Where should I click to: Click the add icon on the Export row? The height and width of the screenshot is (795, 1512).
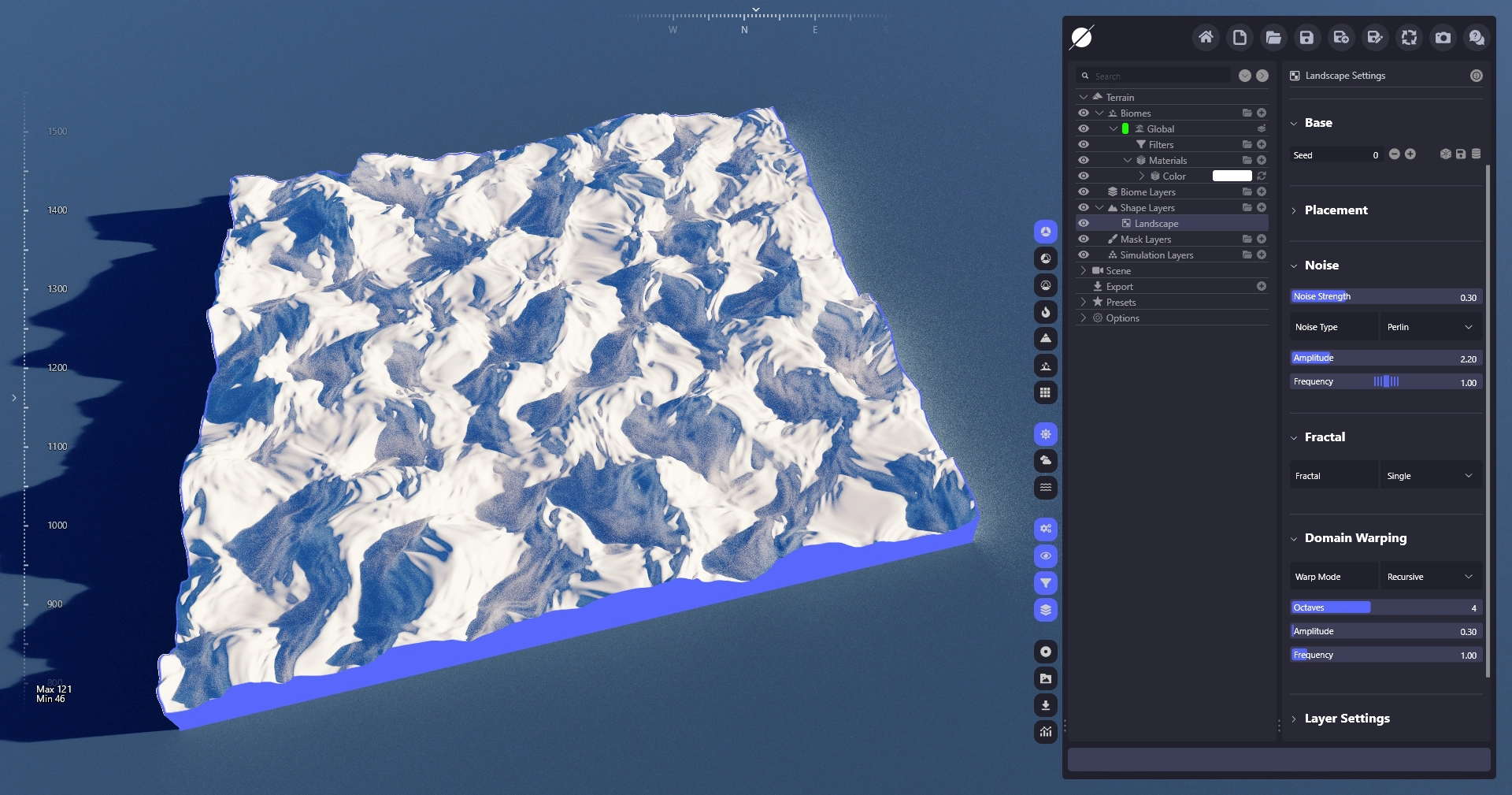pos(1262,286)
